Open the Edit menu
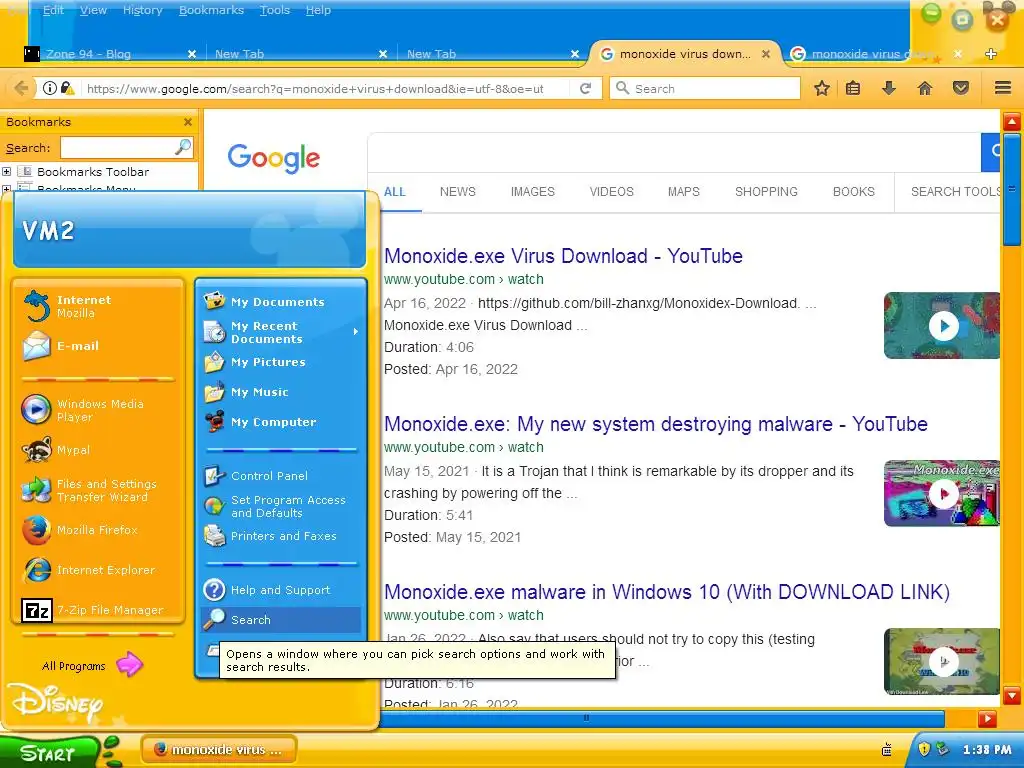The height and width of the screenshot is (768, 1024). coord(53,10)
